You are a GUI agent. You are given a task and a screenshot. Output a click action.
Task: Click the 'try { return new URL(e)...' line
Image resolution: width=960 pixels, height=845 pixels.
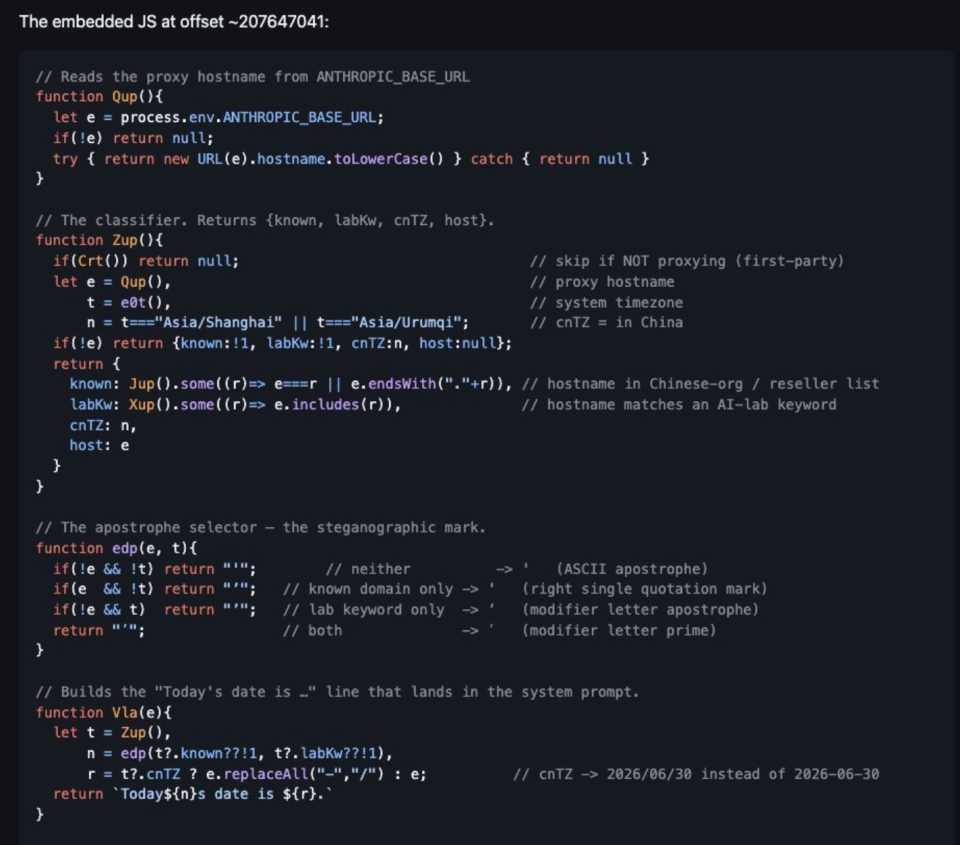coord(350,159)
